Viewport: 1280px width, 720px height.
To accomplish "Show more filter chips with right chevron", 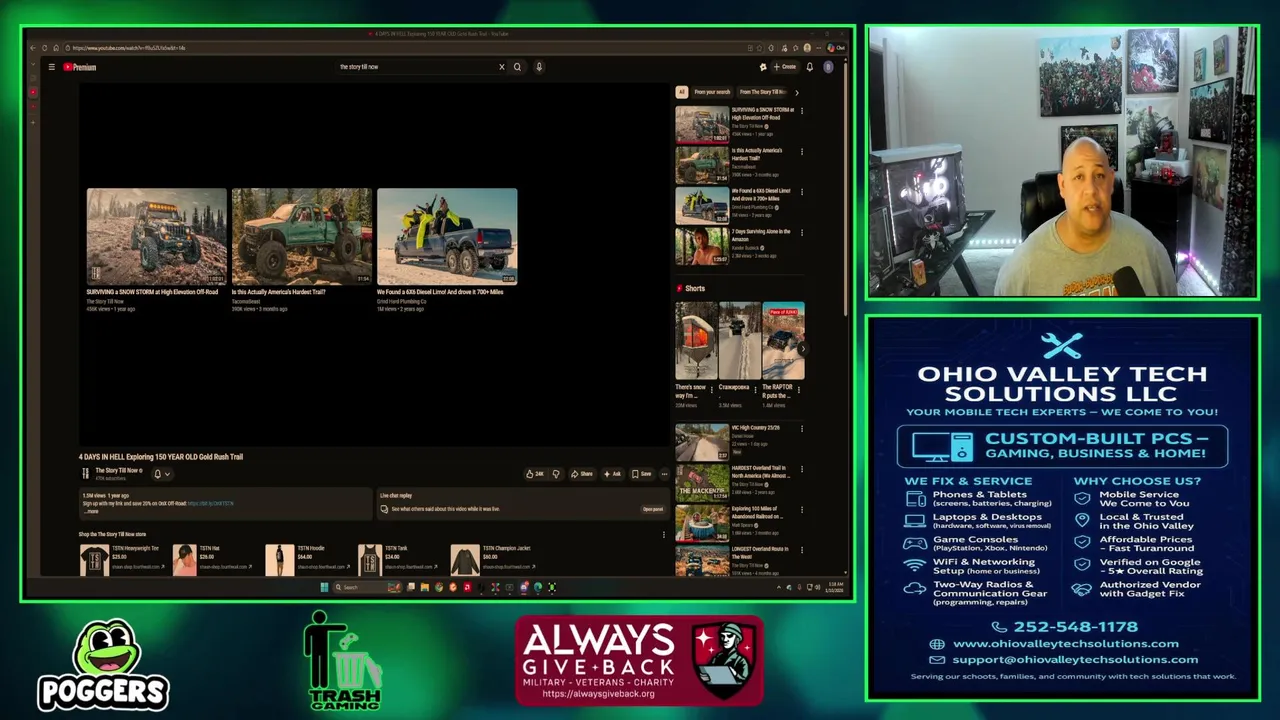I will click(x=797, y=92).
